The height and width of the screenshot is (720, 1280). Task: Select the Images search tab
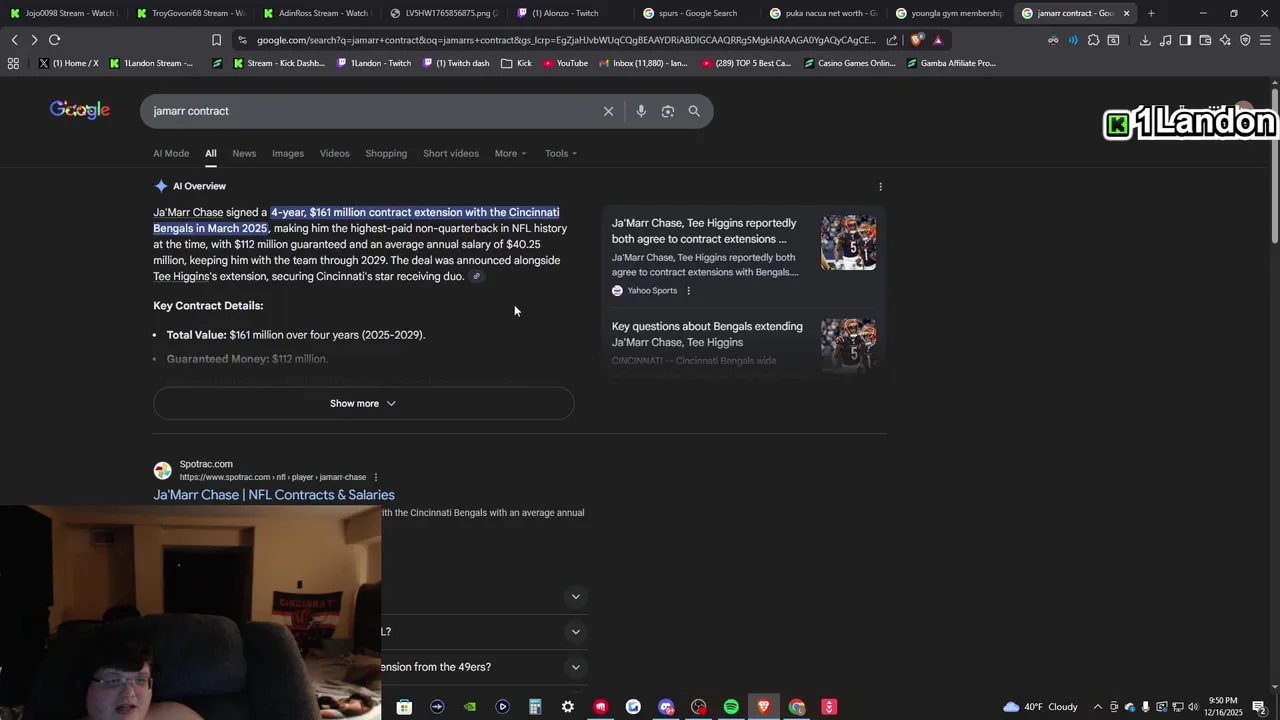pyautogui.click(x=288, y=154)
